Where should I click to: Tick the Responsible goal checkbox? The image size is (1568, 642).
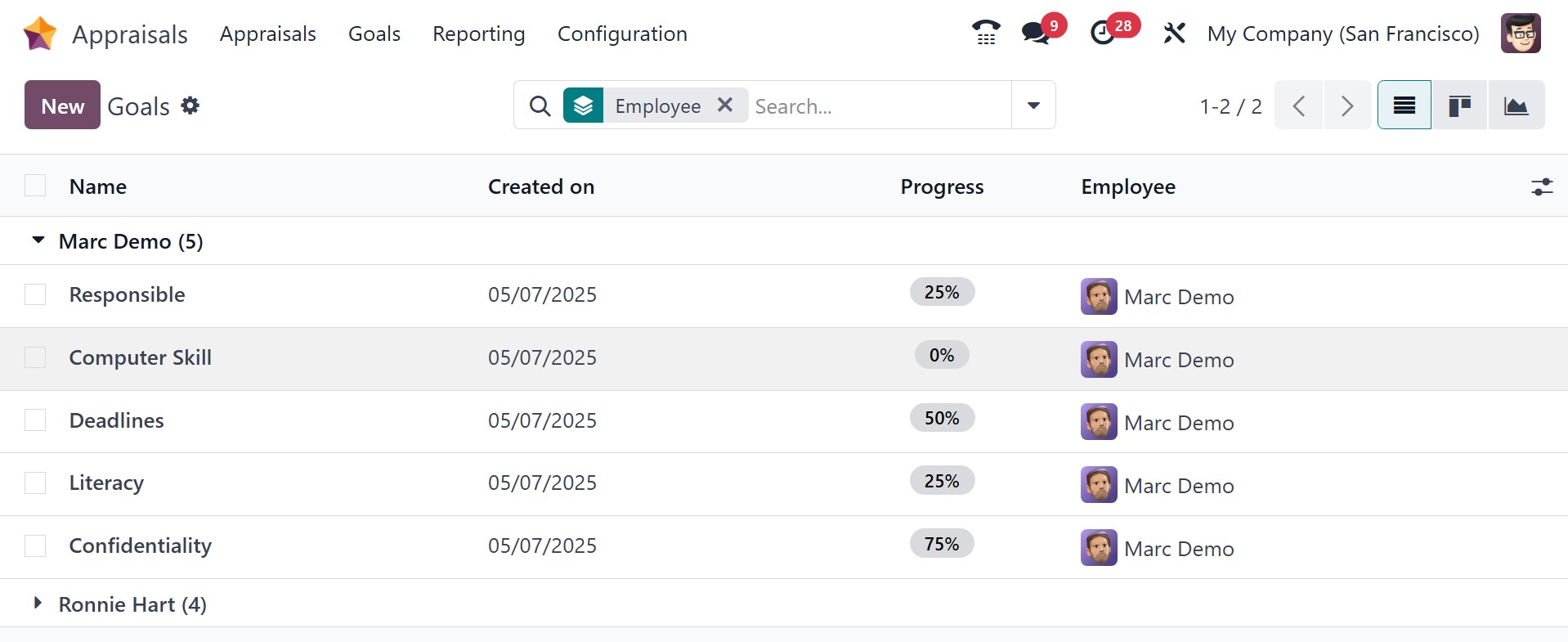[35, 294]
